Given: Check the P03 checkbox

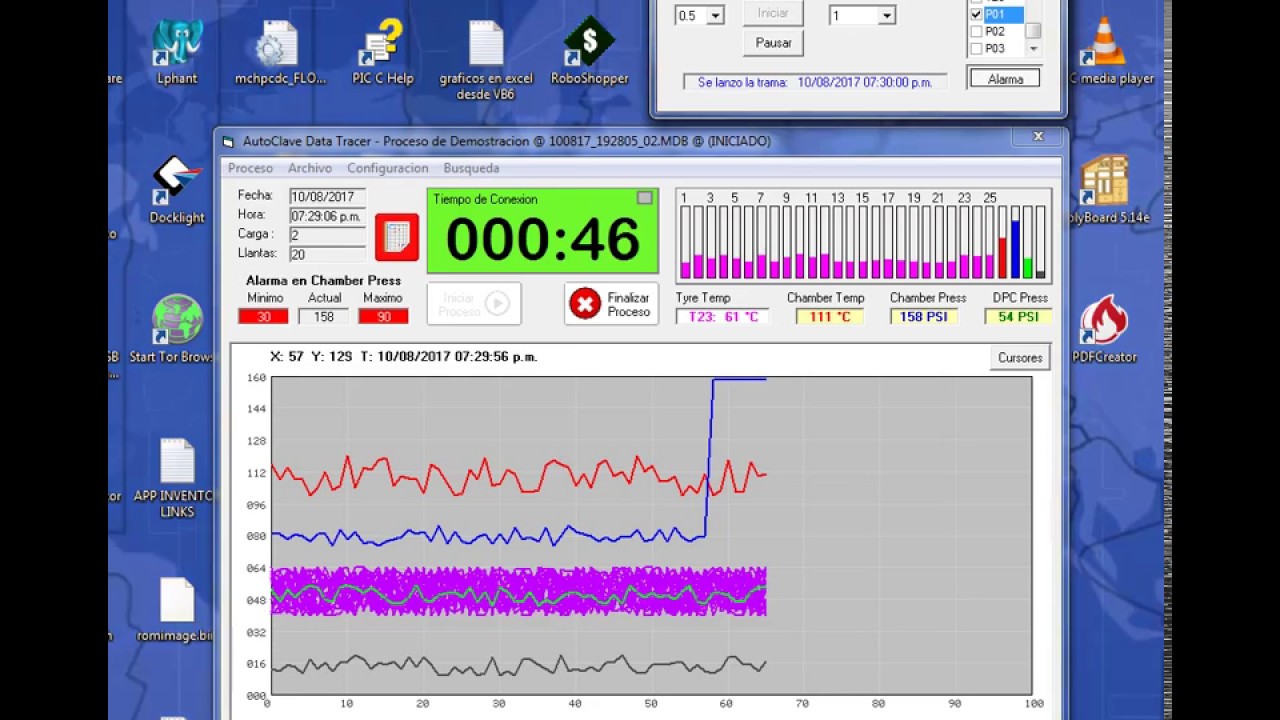Looking at the screenshot, I should (977, 48).
